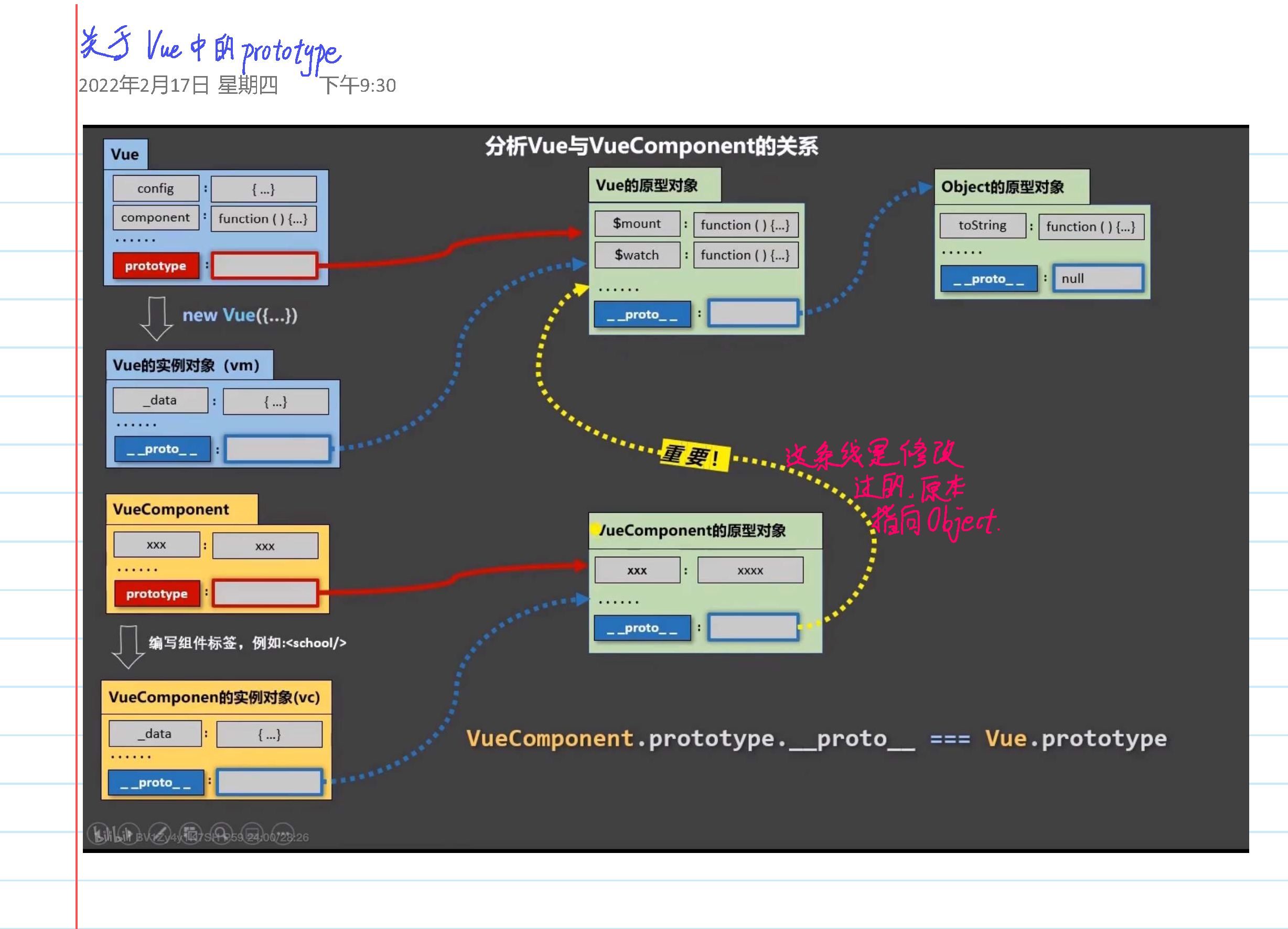
Task: Select the handwritten title 关于 Vue 中的 prototype
Action: click(x=210, y=48)
